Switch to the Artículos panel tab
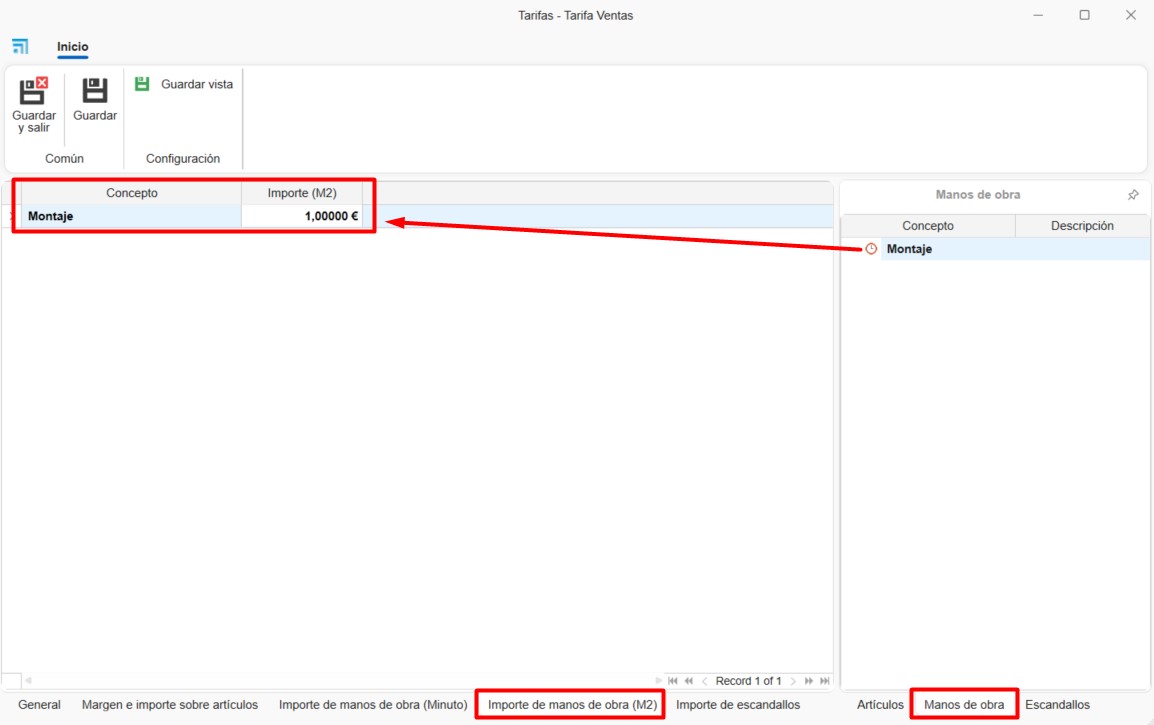The width and height of the screenshot is (1154, 725). 880,705
